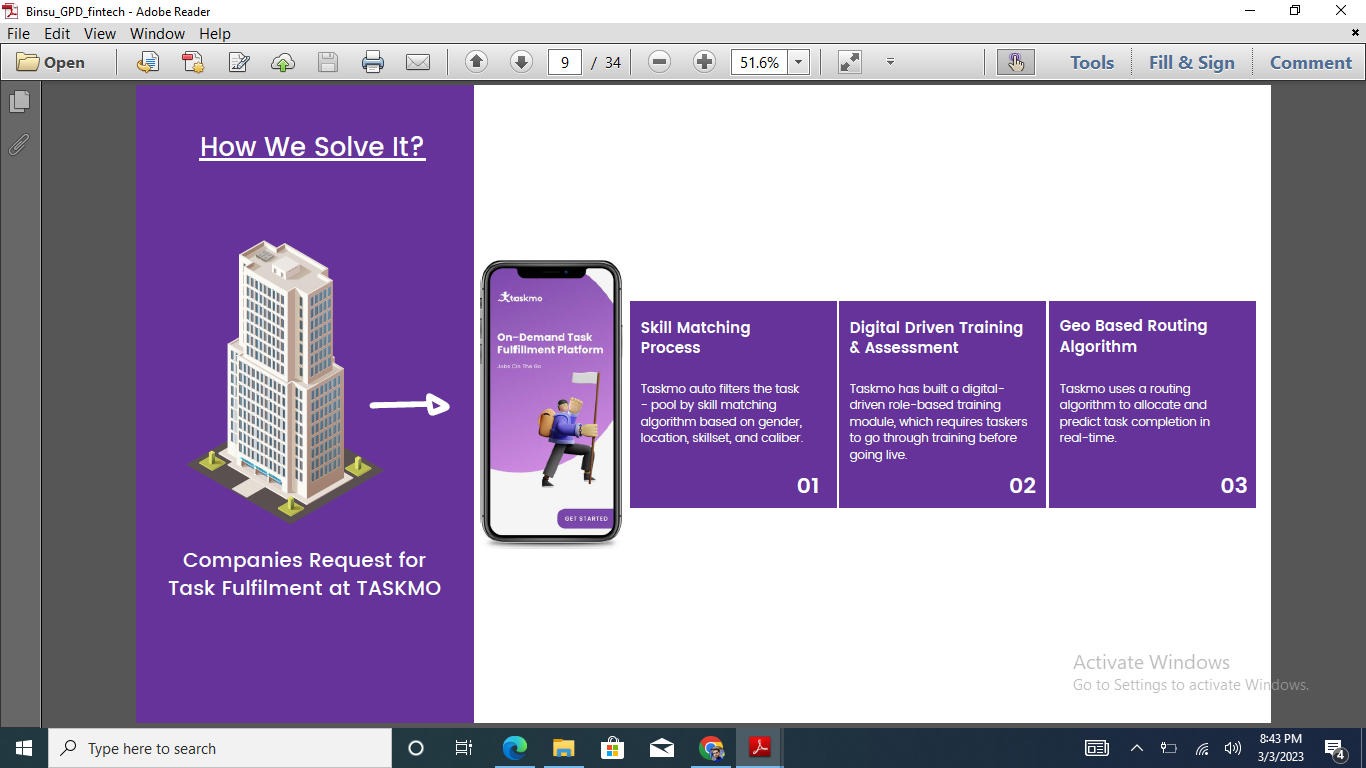Image resolution: width=1366 pixels, height=768 pixels.
Task: Toggle read mode fit-window icon
Action: click(850, 62)
